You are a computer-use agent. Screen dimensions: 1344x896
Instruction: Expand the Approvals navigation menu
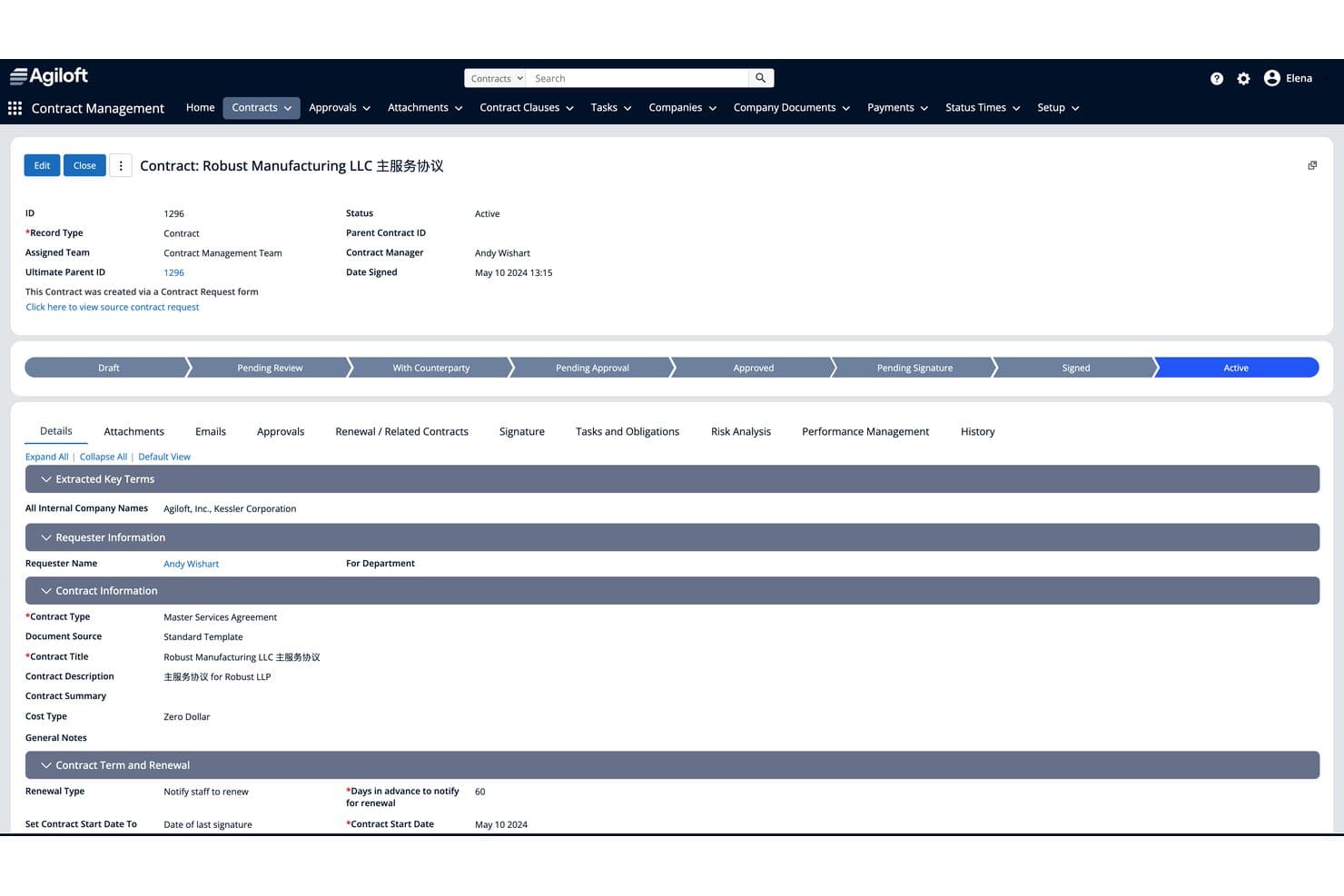[x=340, y=108]
